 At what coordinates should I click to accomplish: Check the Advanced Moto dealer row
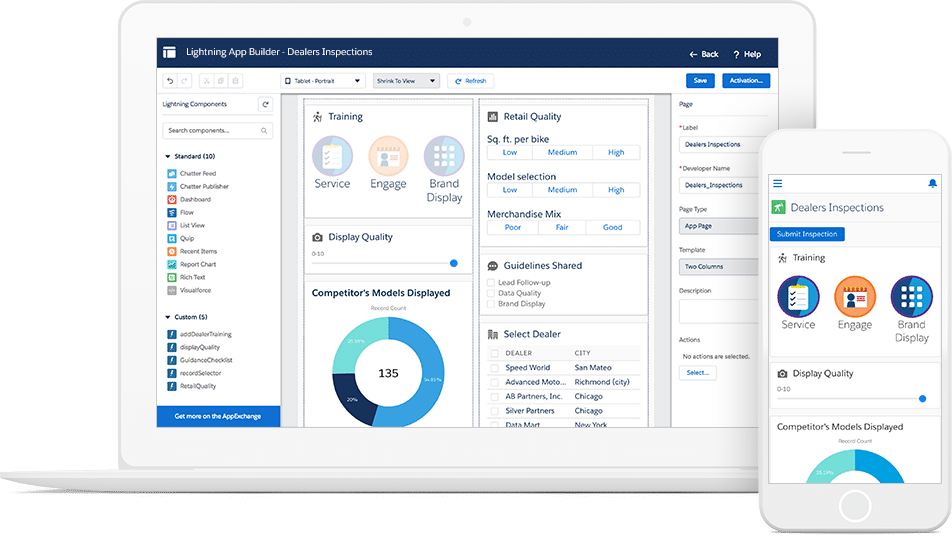[494, 382]
